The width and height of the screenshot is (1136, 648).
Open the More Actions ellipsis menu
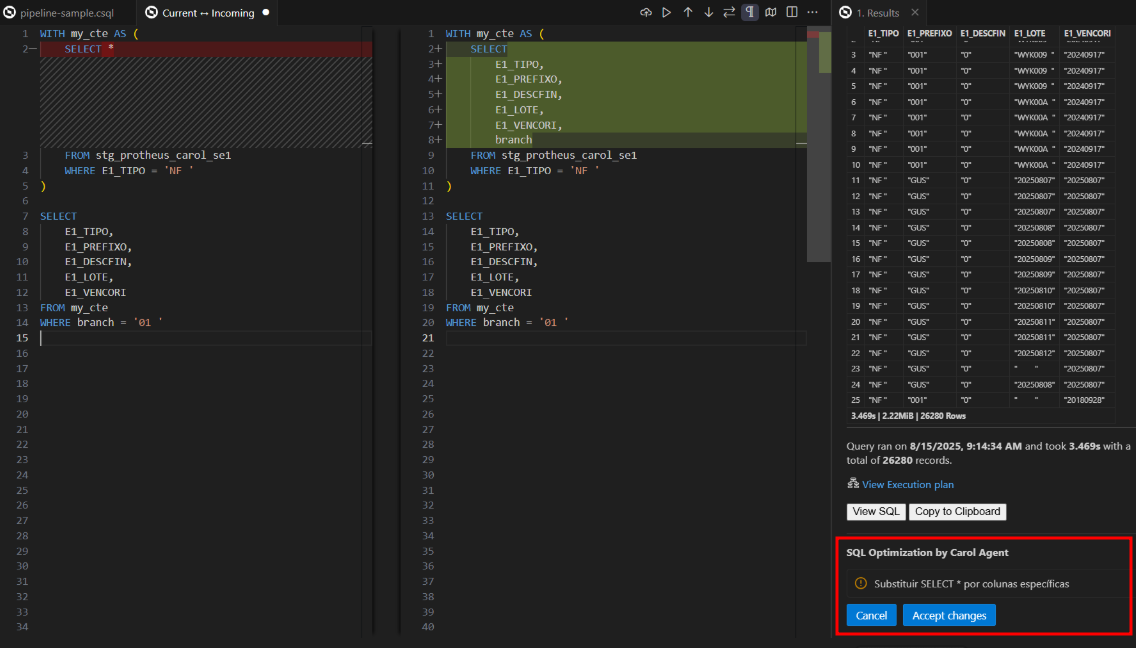tap(813, 12)
